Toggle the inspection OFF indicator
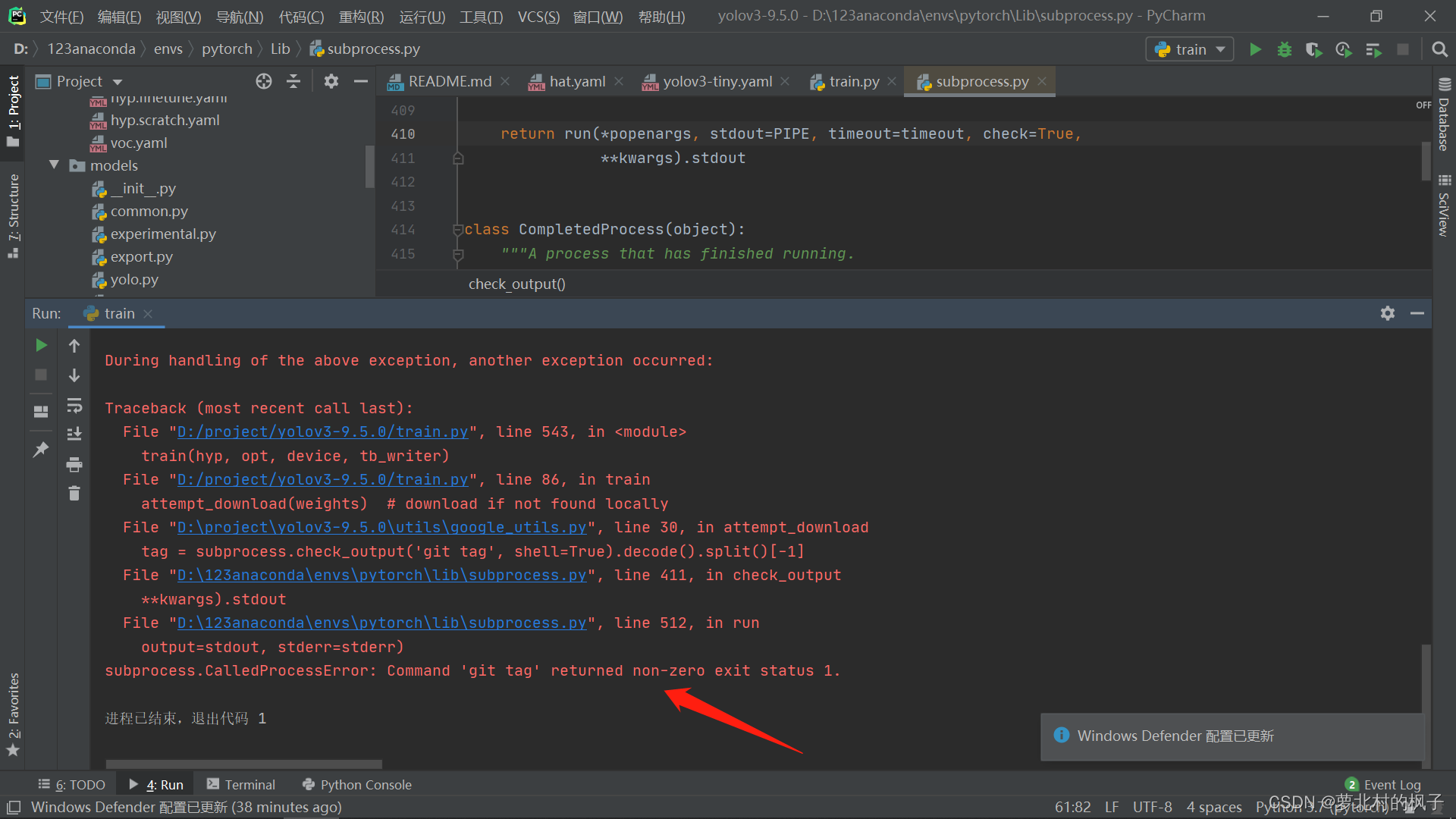The height and width of the screenshot is (819, 1456). (1423, 105)
